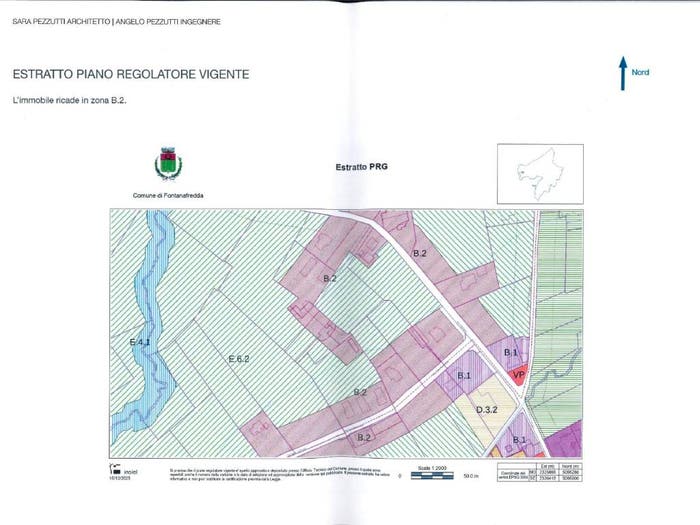Click the "50.0 m" scale distance label
The image size is (700, 525).
tap(471, 476)
